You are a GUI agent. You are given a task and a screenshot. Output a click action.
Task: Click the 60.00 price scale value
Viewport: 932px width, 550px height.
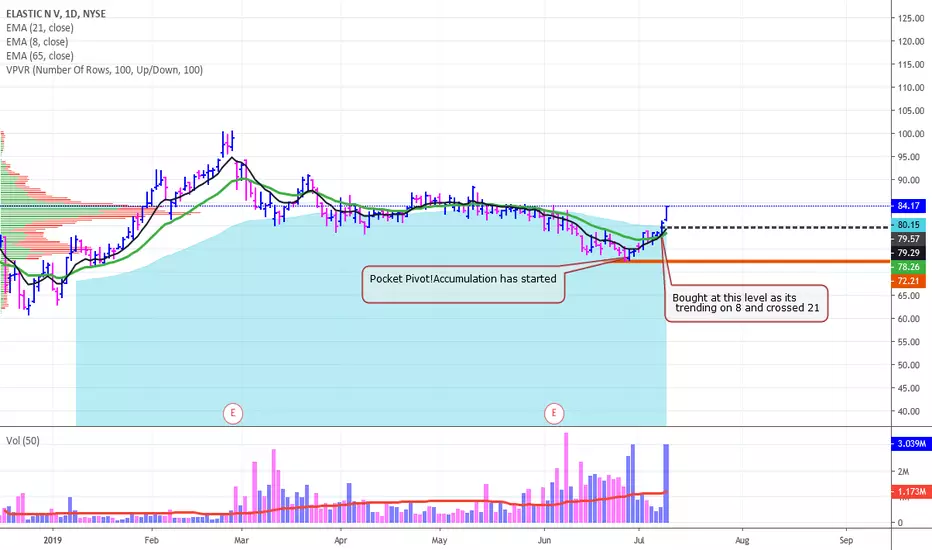coord(911,319)
